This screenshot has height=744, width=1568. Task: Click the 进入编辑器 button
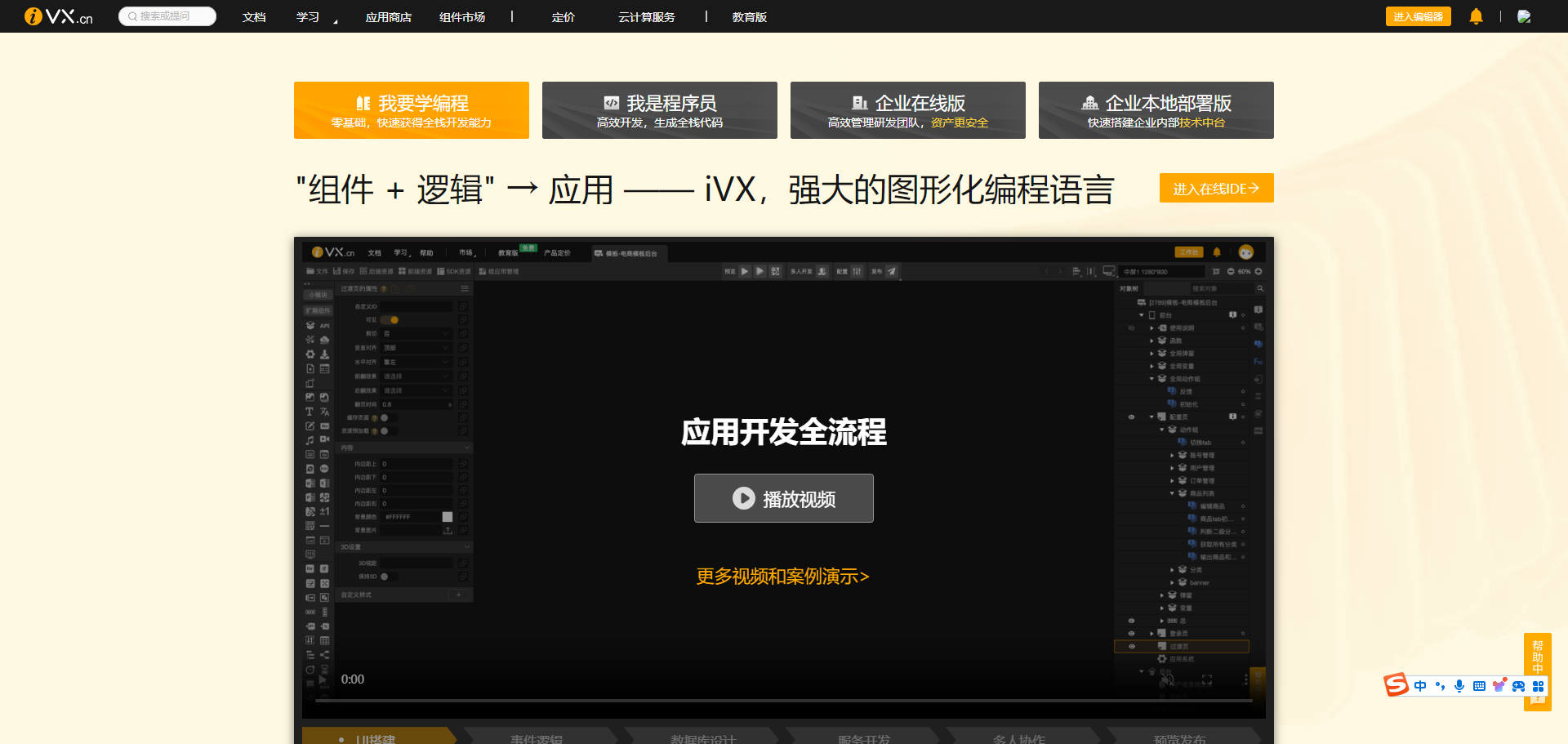1419,16
